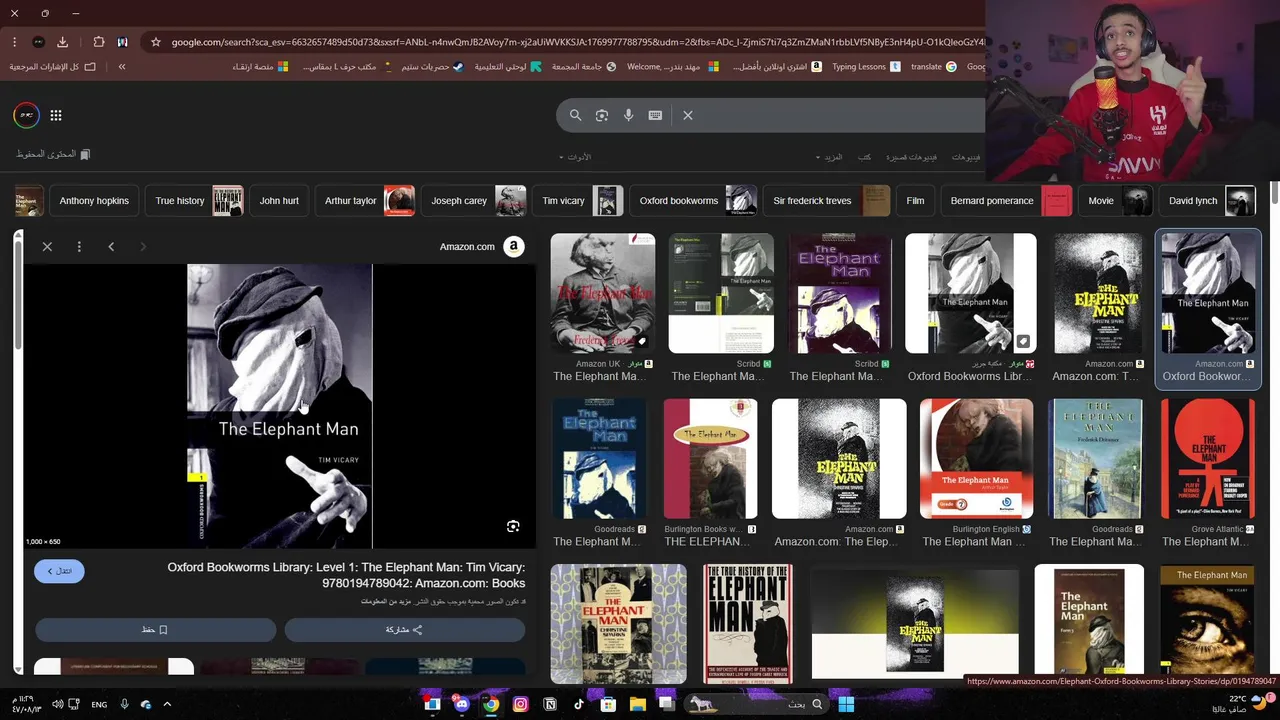This screenshot has width=1280, height=720.
Task: Open the Amazon UK Elephant Man thumbnail
Action: tap(602, 293)
